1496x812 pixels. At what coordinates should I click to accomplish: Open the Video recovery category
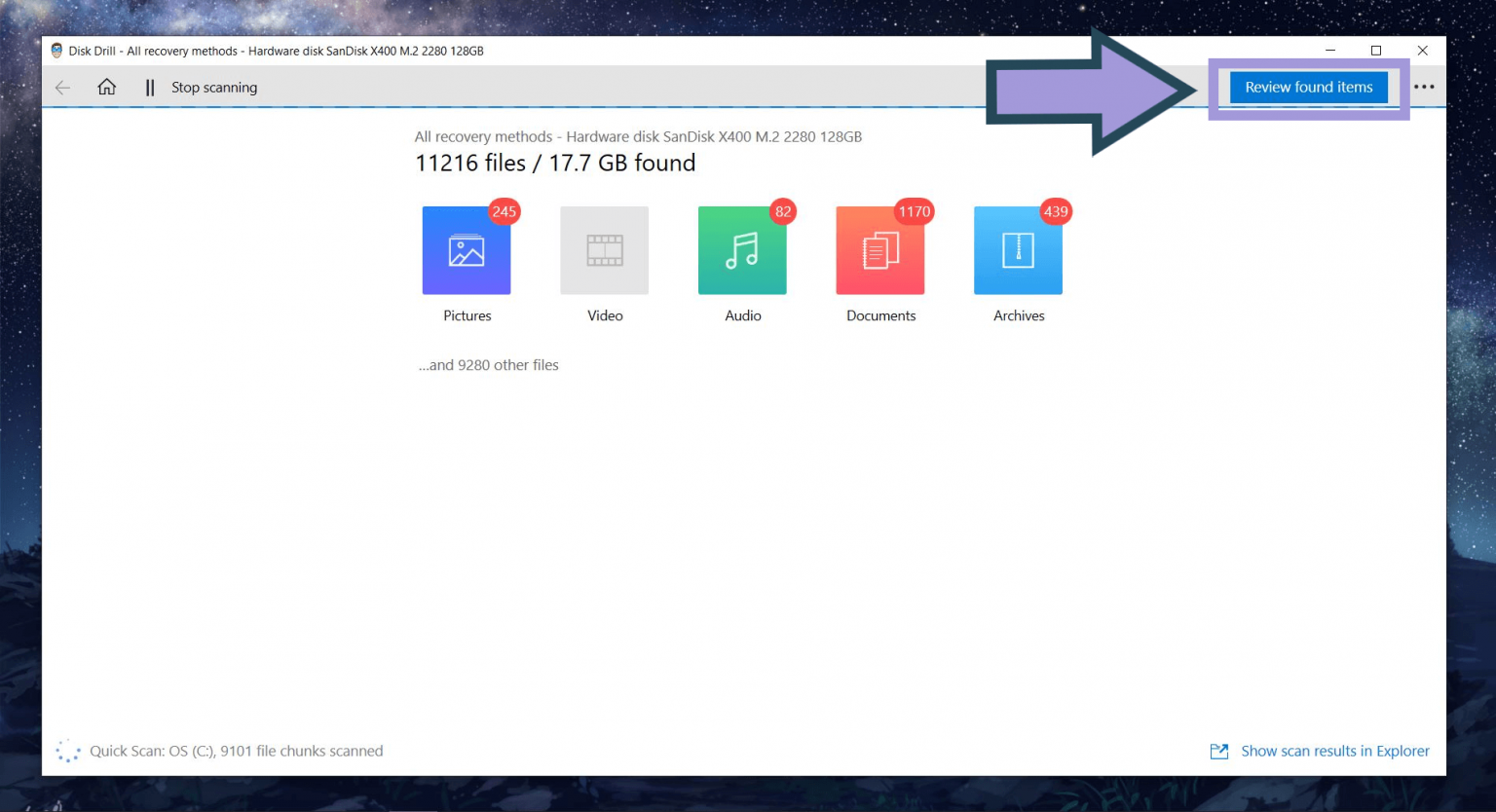click(604, 250)
